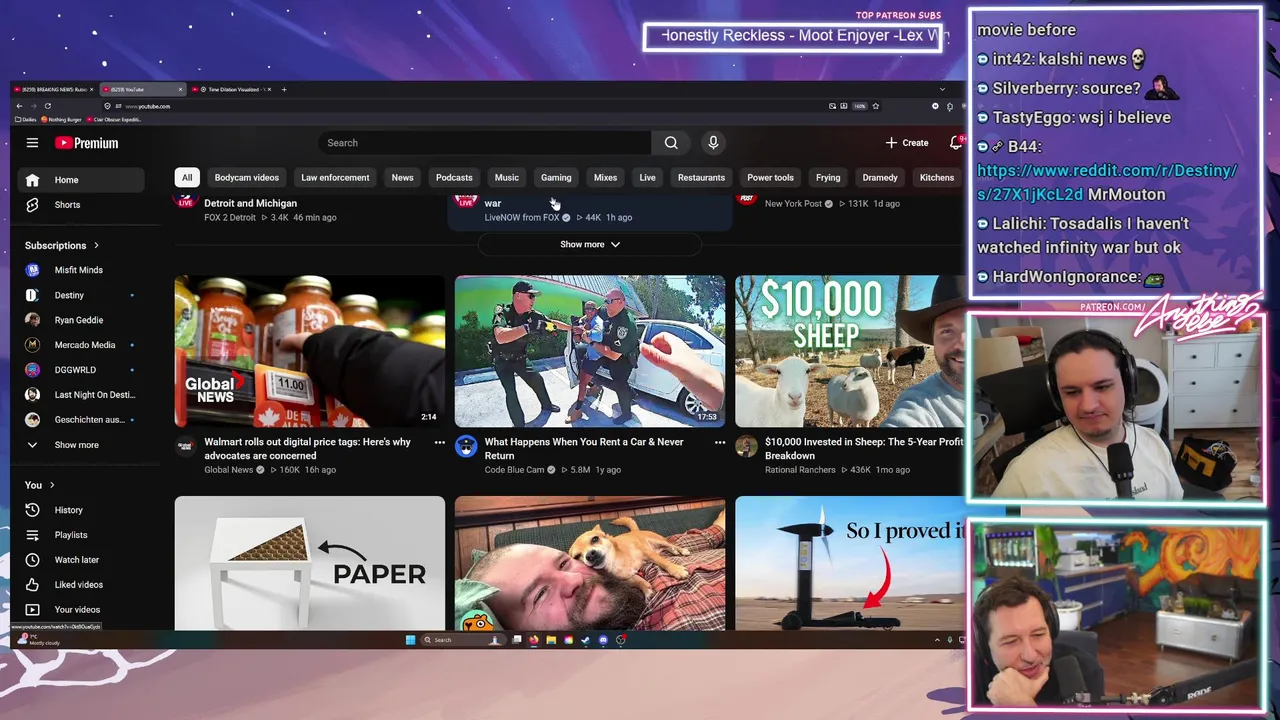Click Global News channel avatar
Screen dimensions: 1280x720
click(185, 446)
